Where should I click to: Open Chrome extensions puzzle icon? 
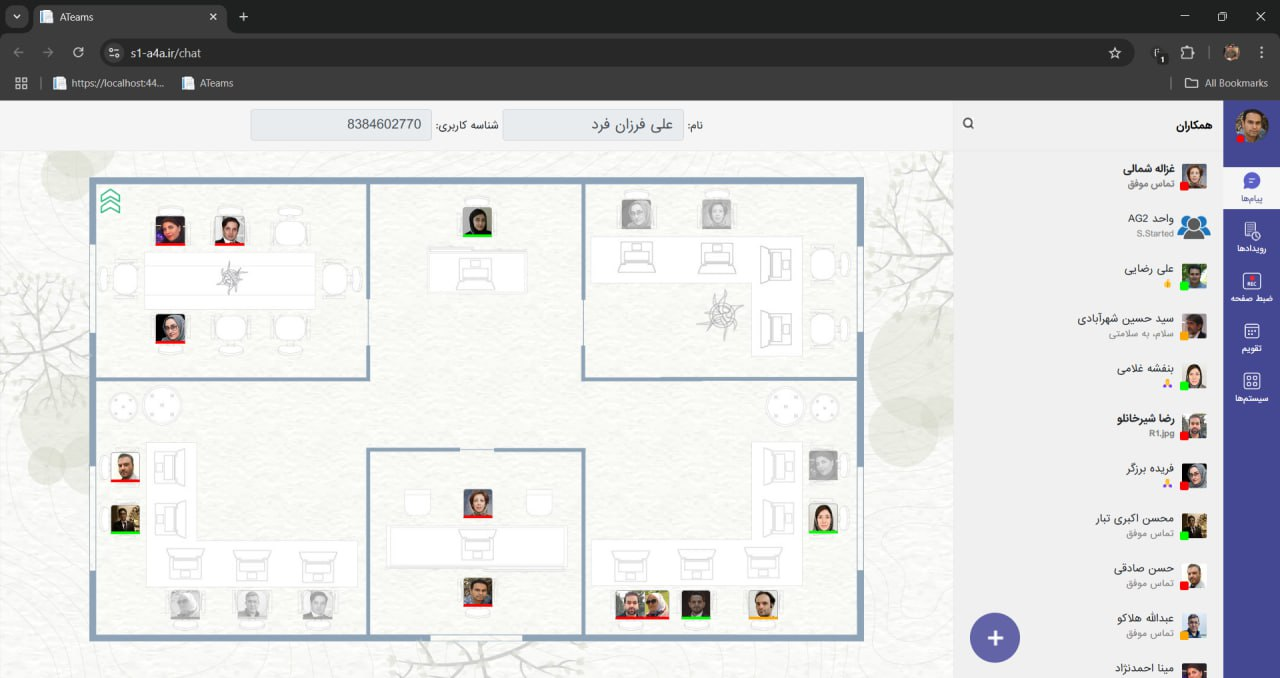(x=1187, y=52)
